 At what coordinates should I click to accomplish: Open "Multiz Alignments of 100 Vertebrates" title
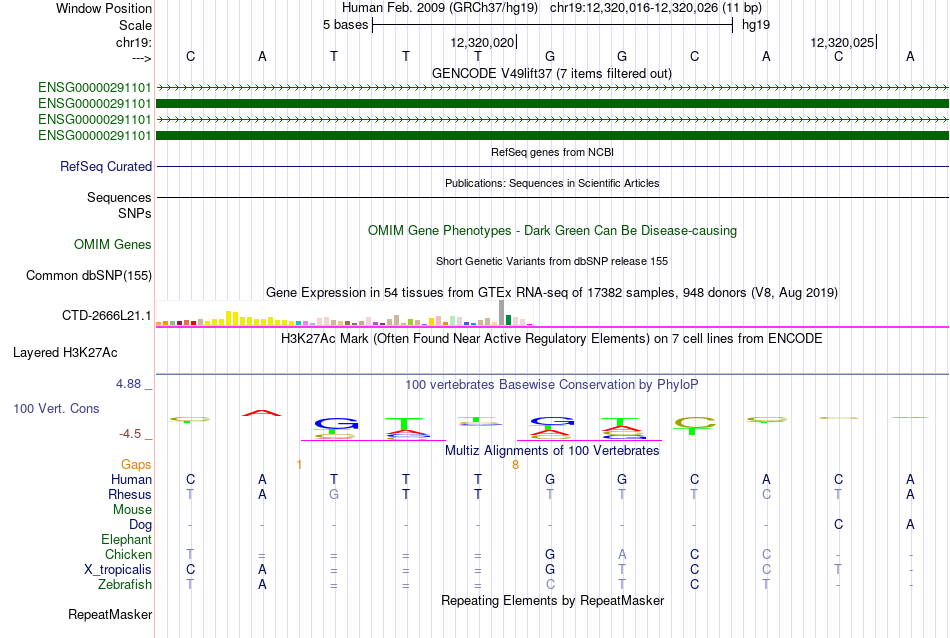[552, 451]
